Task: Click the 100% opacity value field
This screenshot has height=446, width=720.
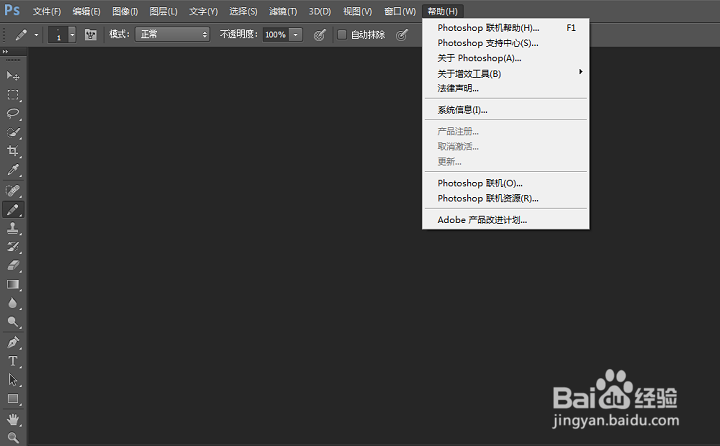Action: click(x=276, y=34)
